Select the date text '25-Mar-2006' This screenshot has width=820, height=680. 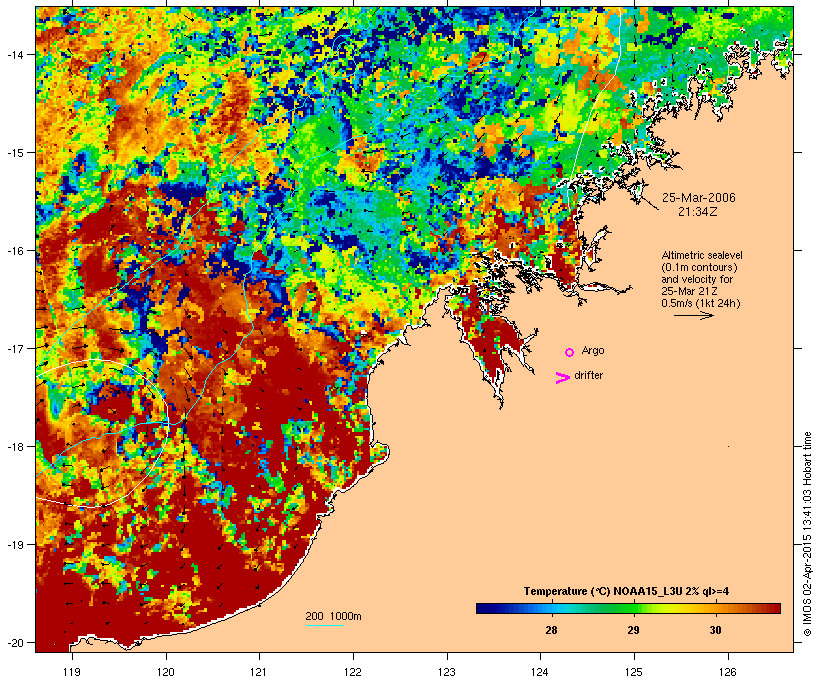(699, 198)
